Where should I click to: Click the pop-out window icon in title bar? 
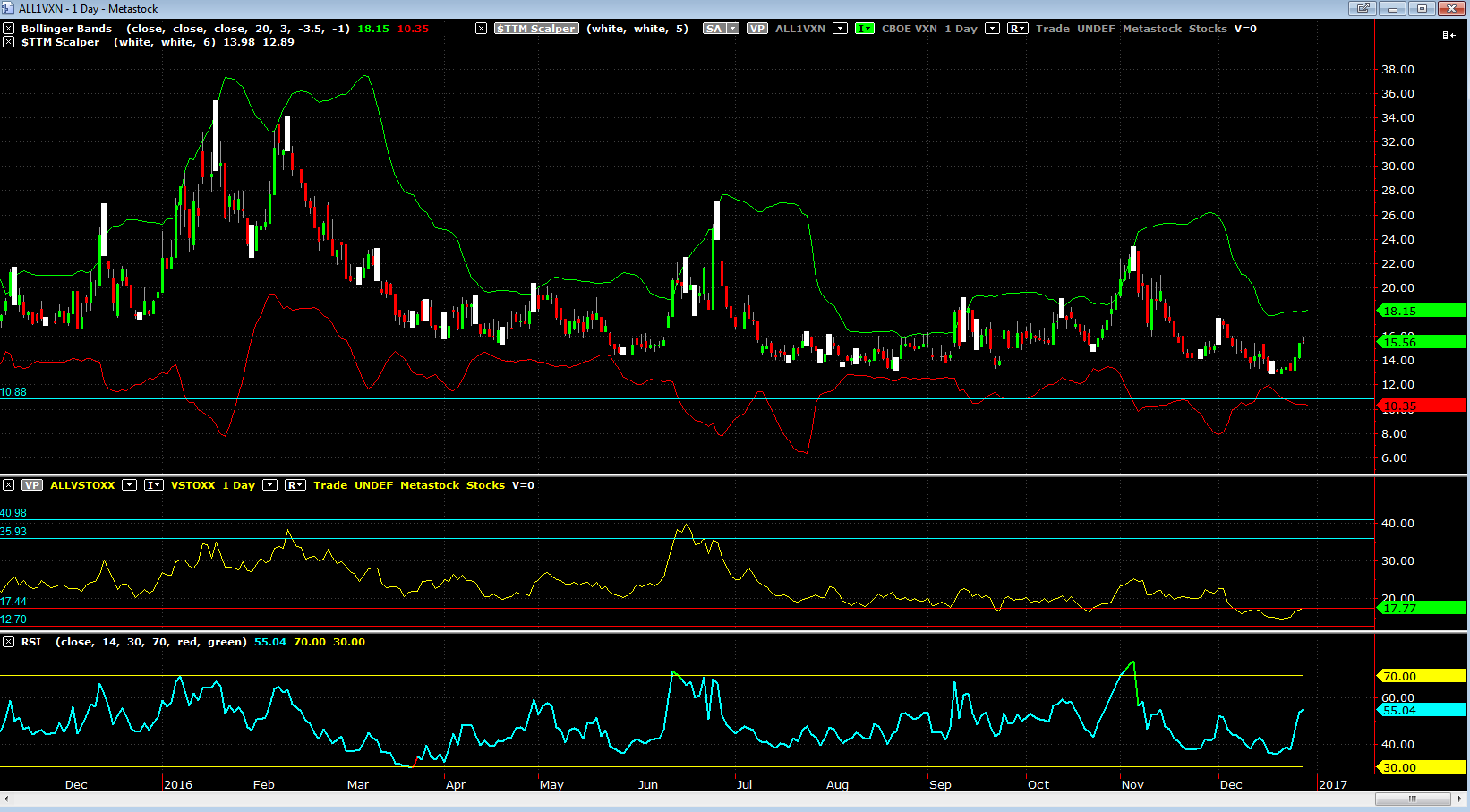[x=1362, y=9]
